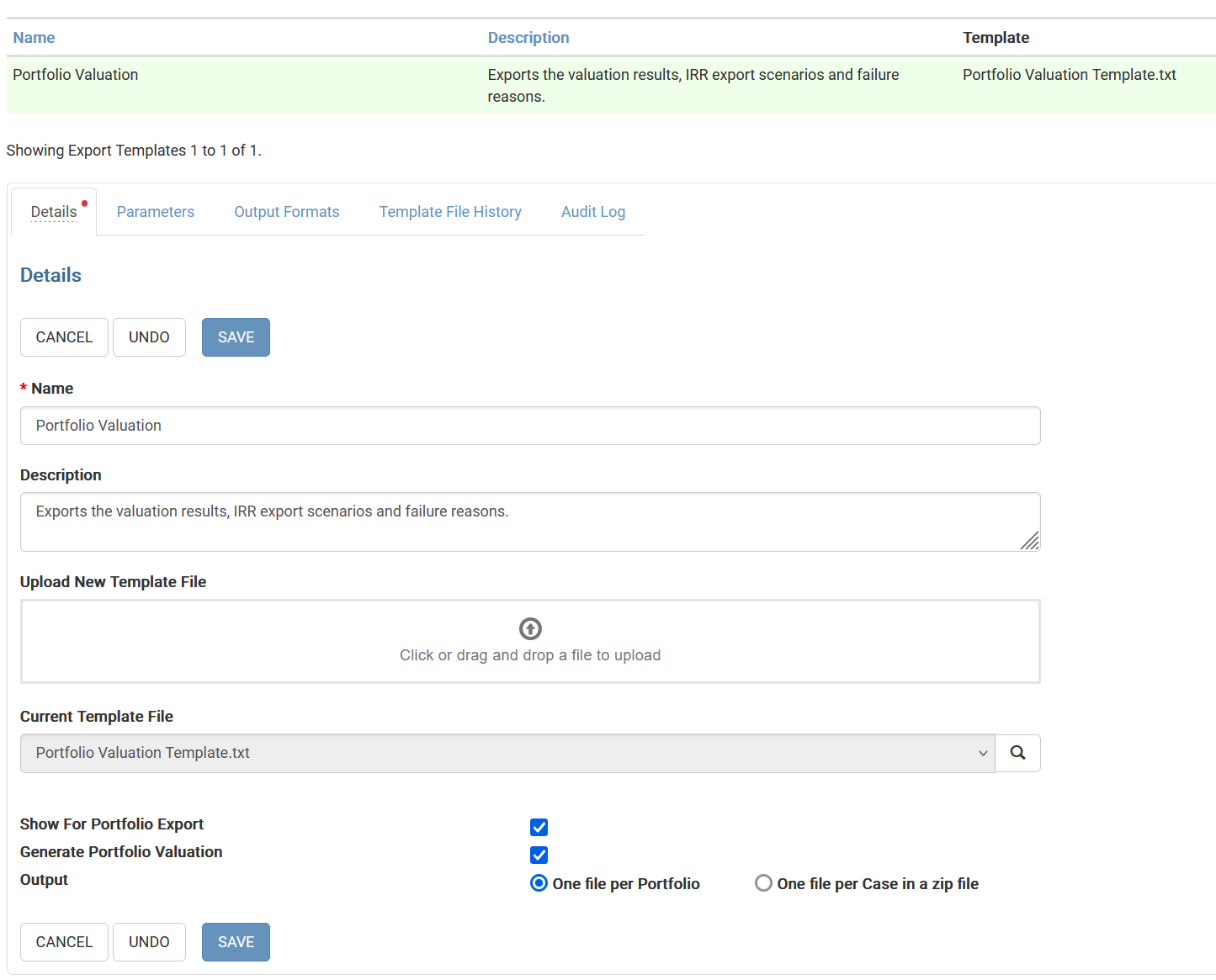Sort the table by Name column
The height and width of the screenshot is (980, 1216).
pyautogui.click(x=34, y=38)
